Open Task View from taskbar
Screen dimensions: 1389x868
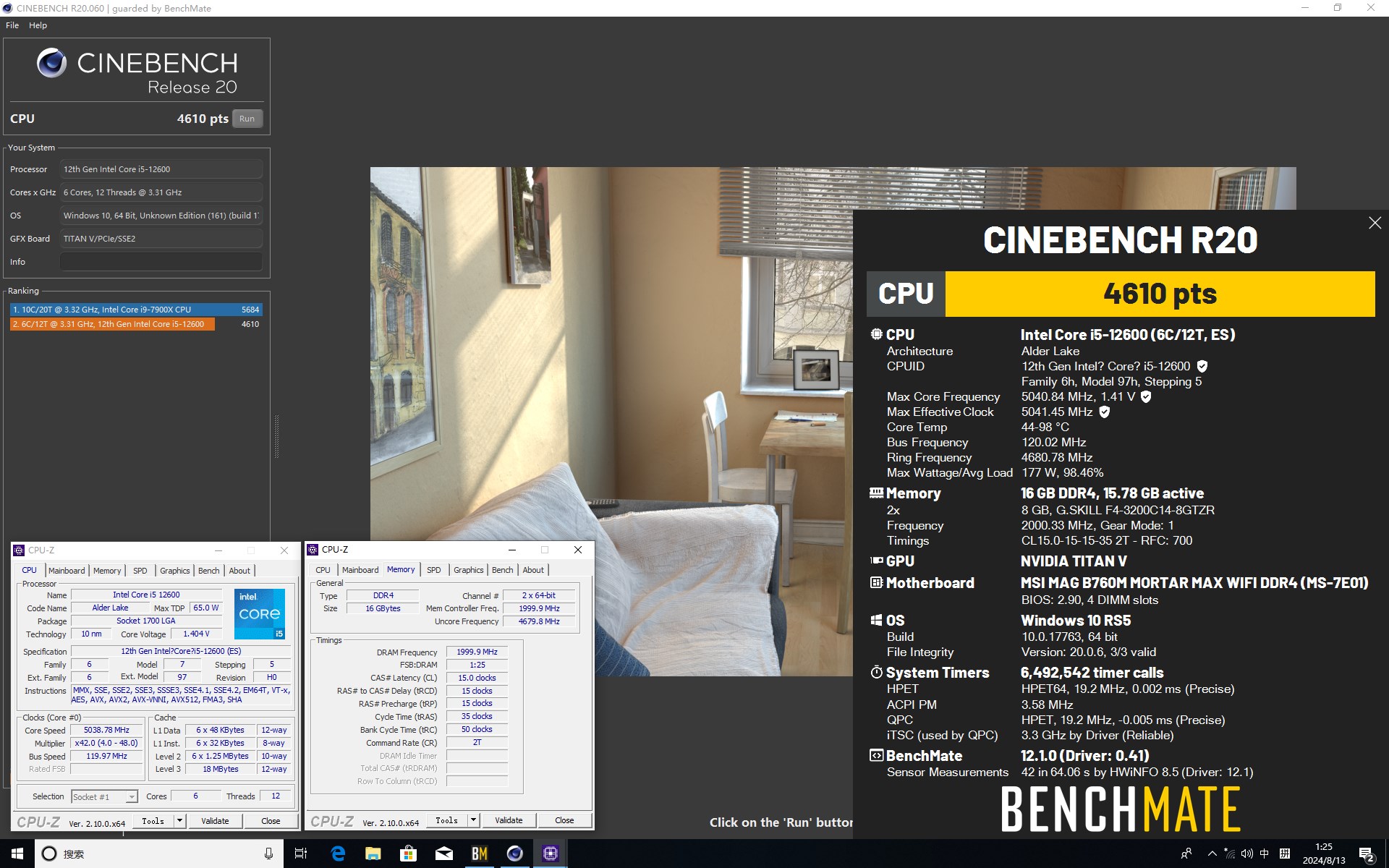point(301,854)
